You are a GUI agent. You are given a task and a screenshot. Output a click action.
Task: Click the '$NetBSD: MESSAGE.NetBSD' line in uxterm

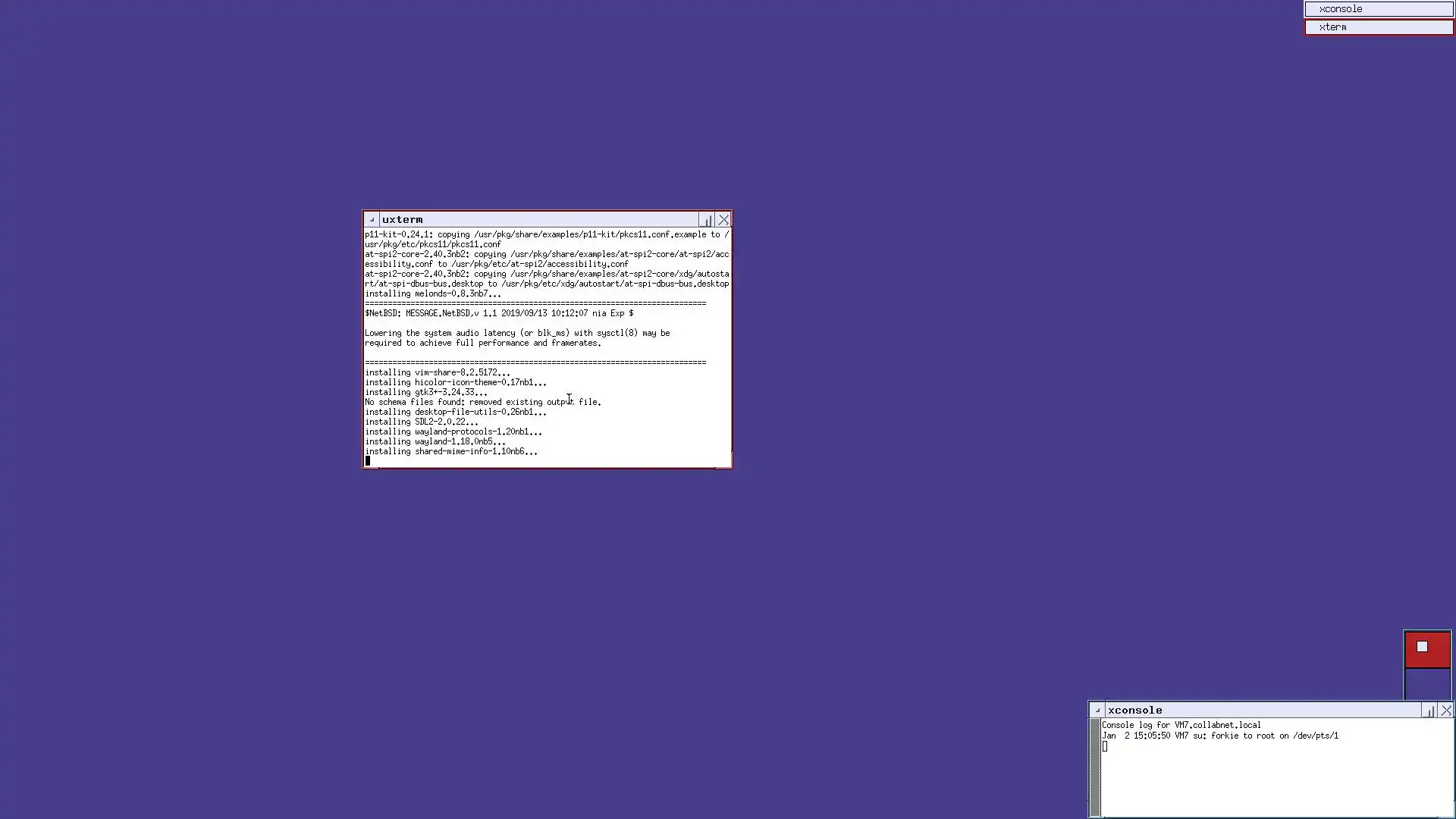[498, 313]
